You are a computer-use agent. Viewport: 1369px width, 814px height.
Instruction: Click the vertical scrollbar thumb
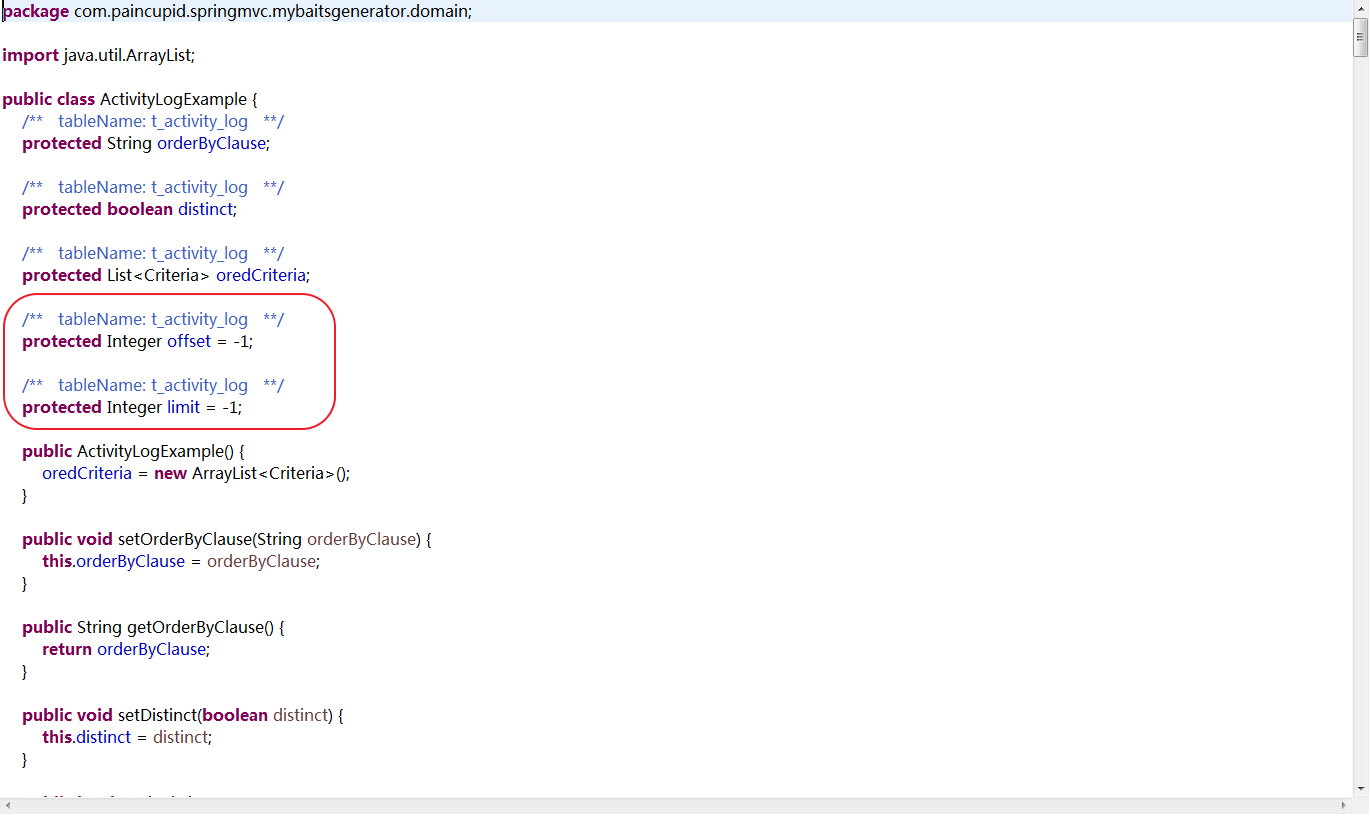[1361, 37]
